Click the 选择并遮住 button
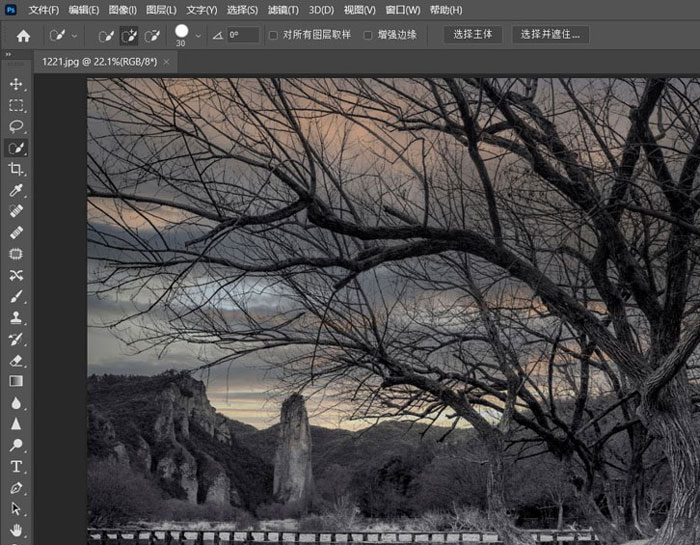The height and width of the screenshot is (545, 700). 551,35
